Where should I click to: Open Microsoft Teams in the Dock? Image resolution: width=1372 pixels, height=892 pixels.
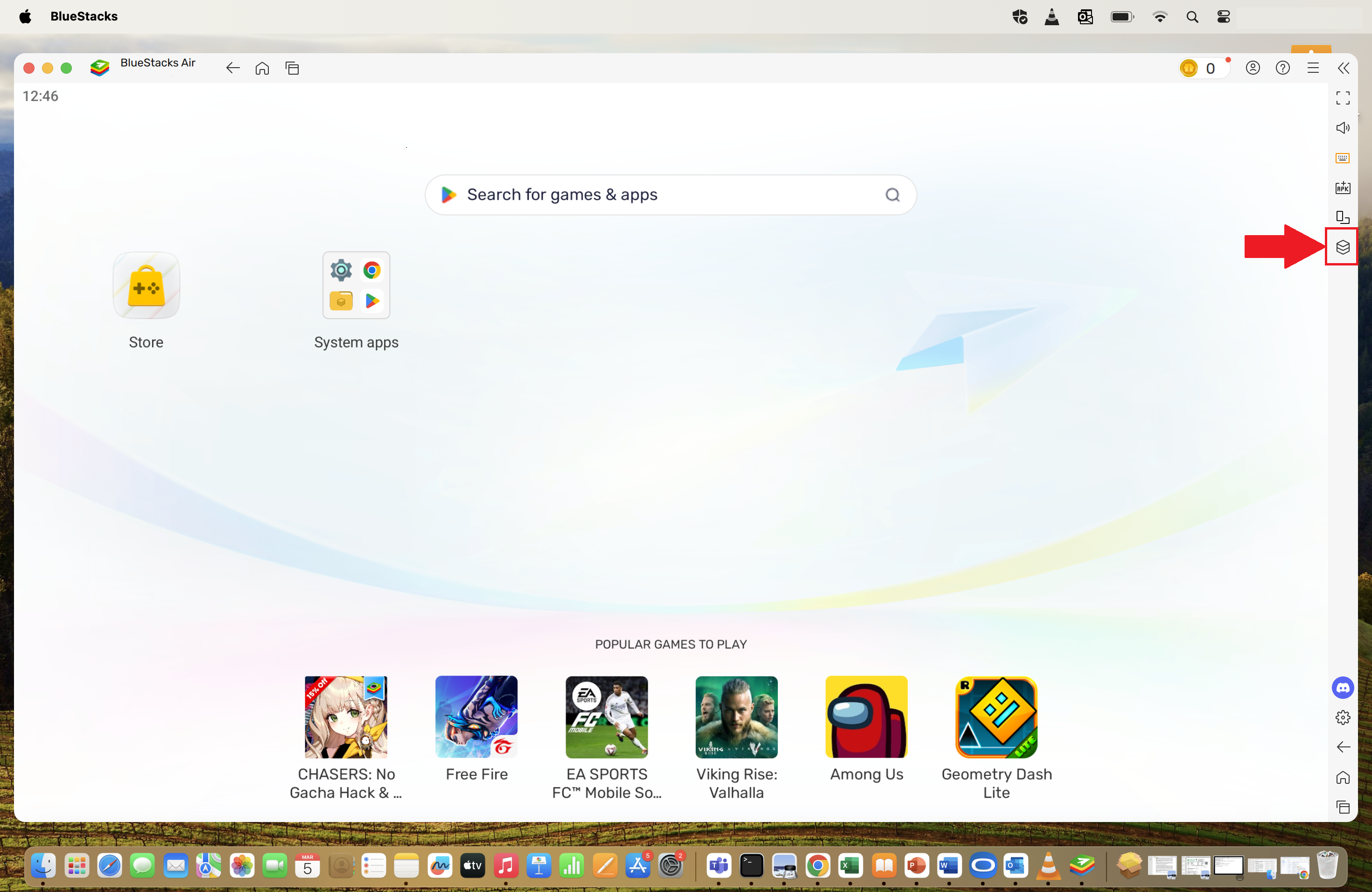click(718, 865)
